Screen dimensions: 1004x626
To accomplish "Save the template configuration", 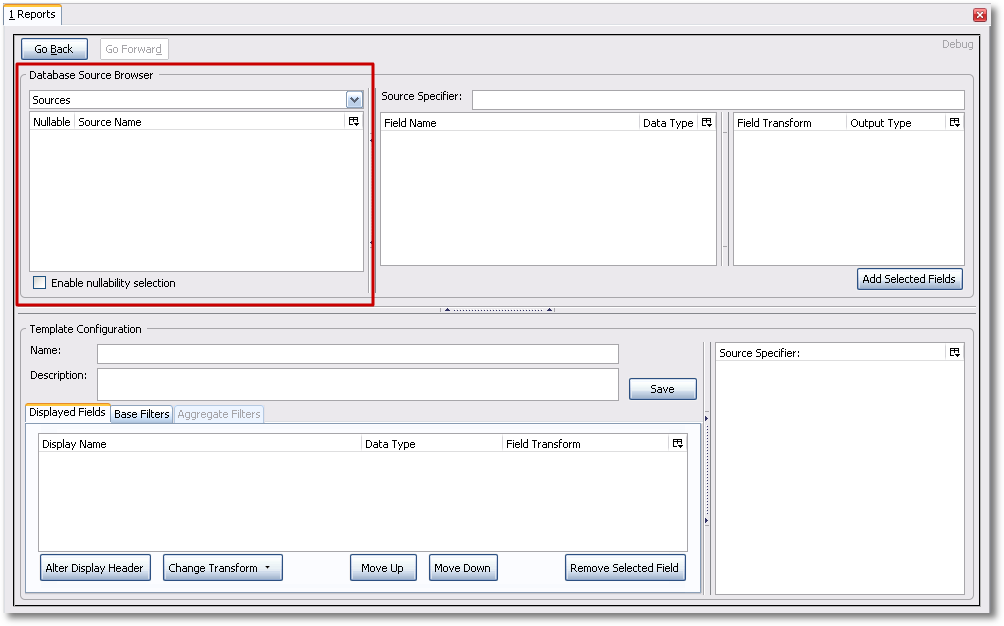I will [662, 389].
